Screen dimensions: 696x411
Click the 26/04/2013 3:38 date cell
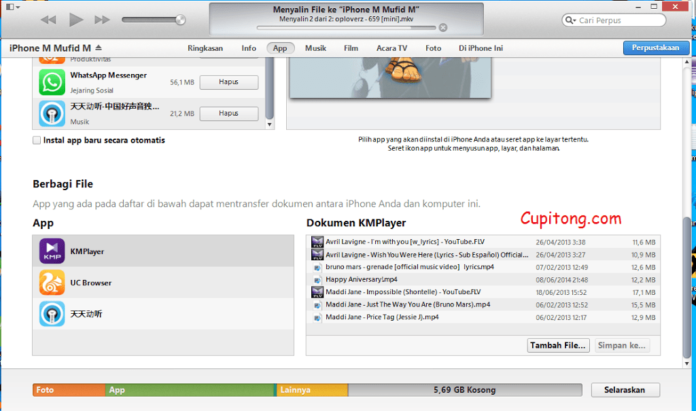tap(561, 242)
